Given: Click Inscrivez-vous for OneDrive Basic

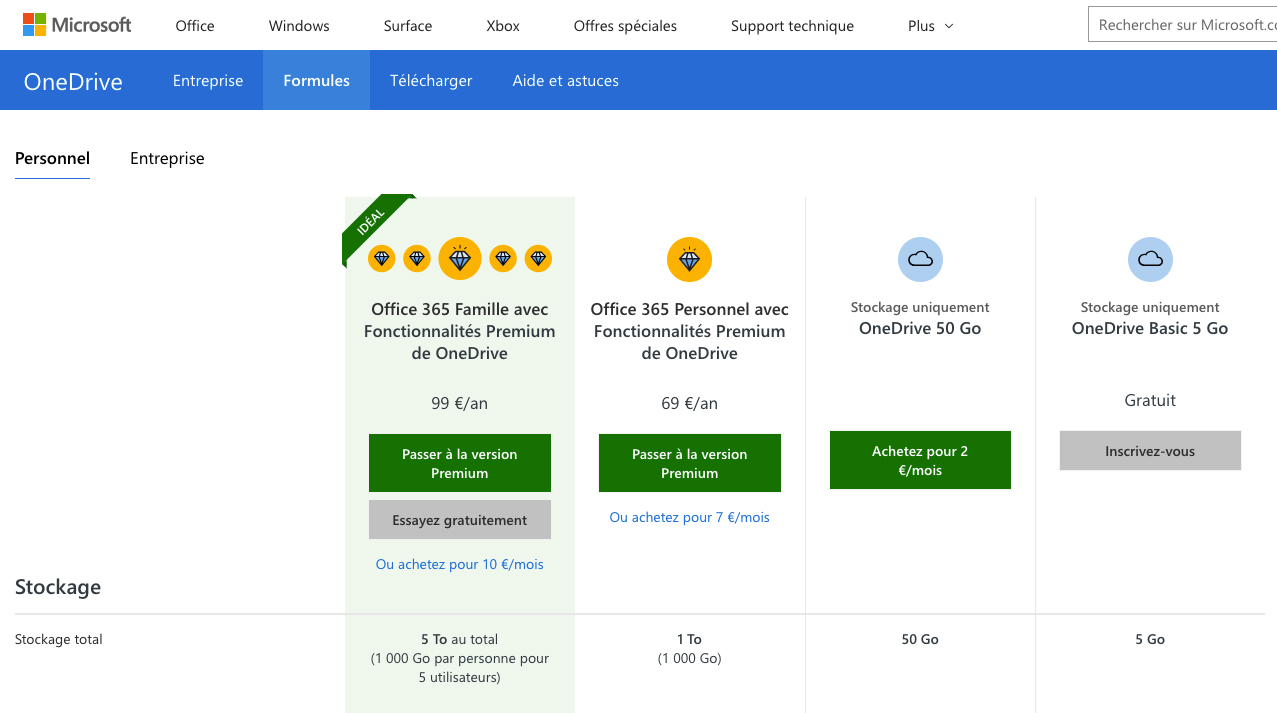Looking at the screenshot, I should pos(1149,450).
